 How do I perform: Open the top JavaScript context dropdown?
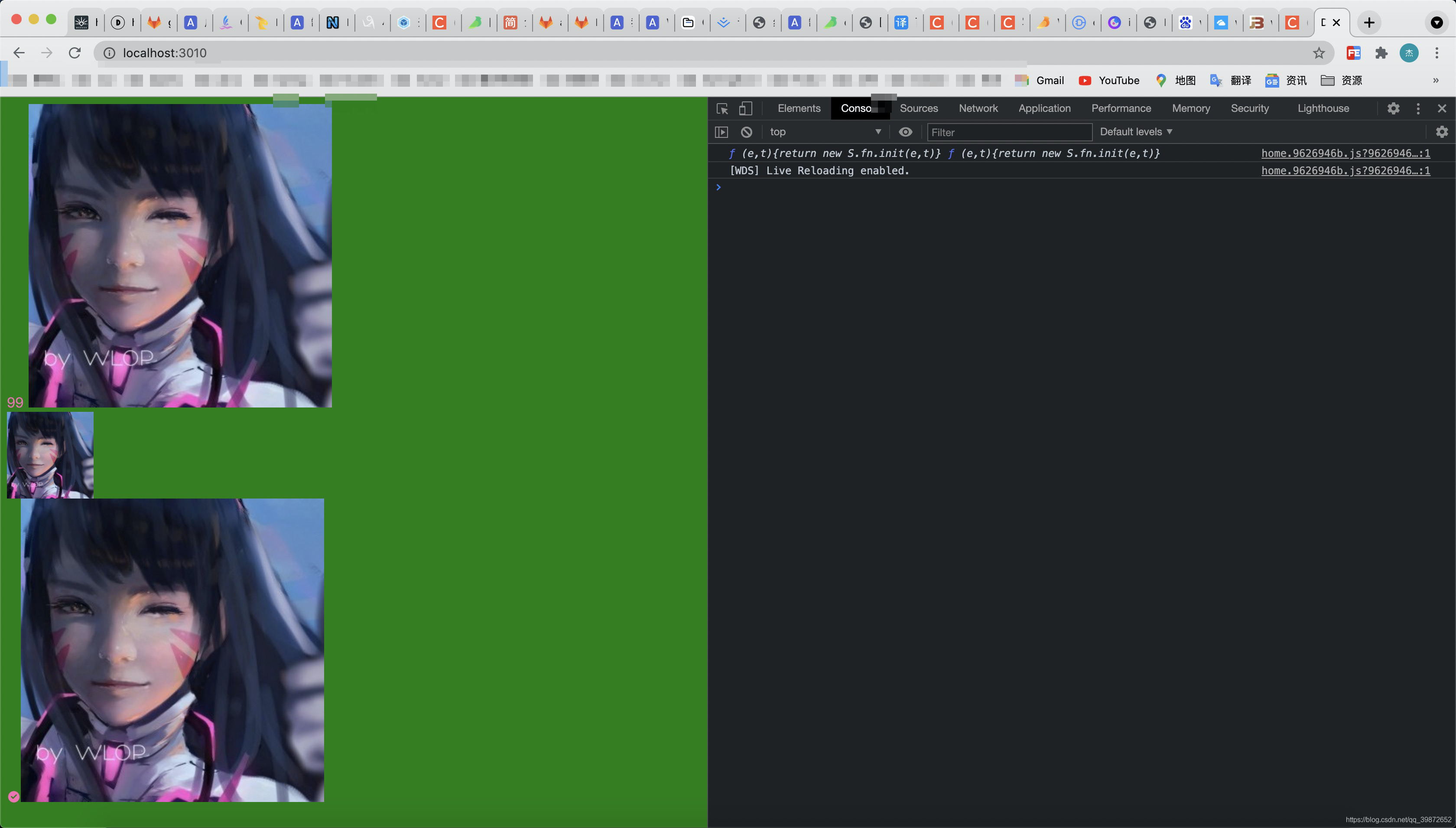point(826,132)
